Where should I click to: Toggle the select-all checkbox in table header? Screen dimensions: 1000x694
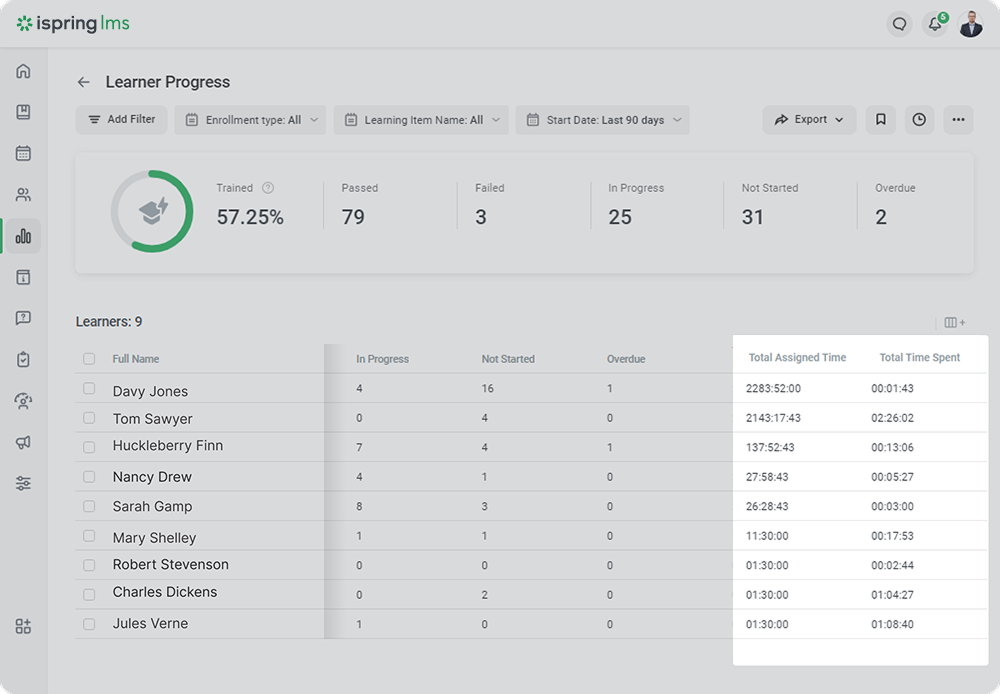point(89,359)
